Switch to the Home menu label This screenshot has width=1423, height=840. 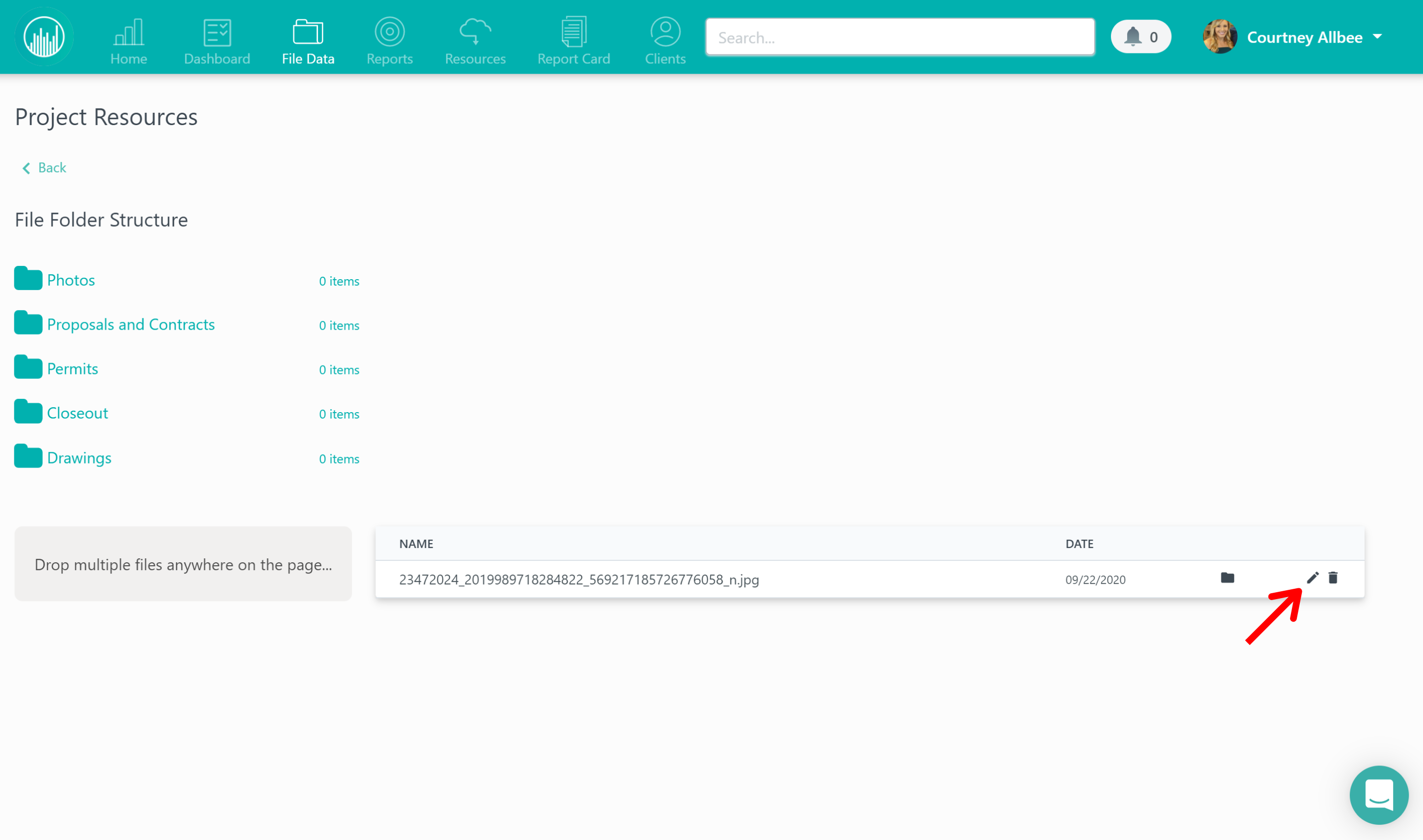[129, 59]
